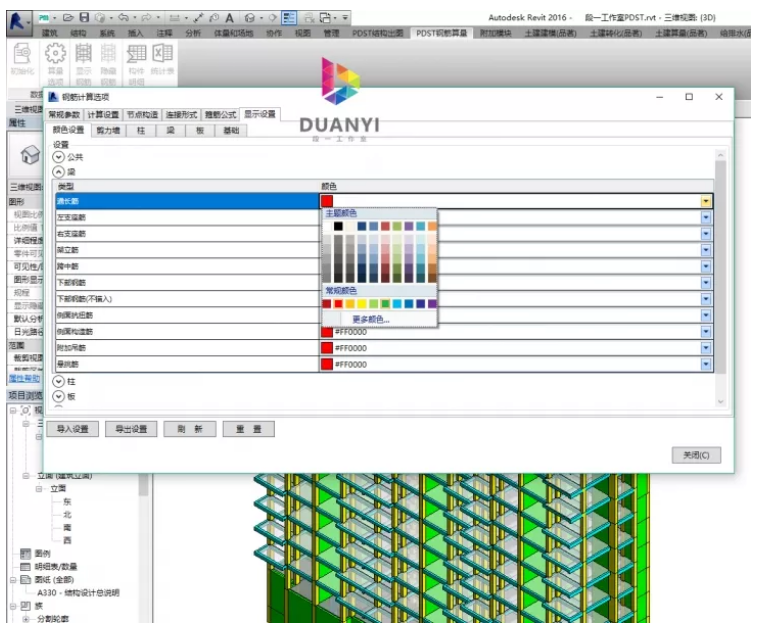
Task: Pick the yellow standard color swatch
Action: (362, 304)
